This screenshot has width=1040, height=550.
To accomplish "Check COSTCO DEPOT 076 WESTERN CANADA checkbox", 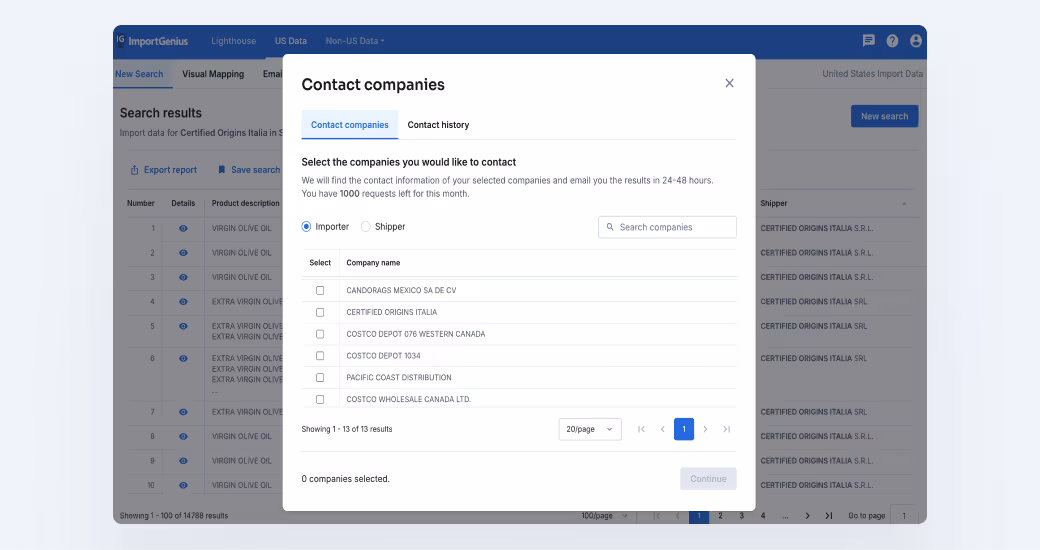I will click(320, 334).
